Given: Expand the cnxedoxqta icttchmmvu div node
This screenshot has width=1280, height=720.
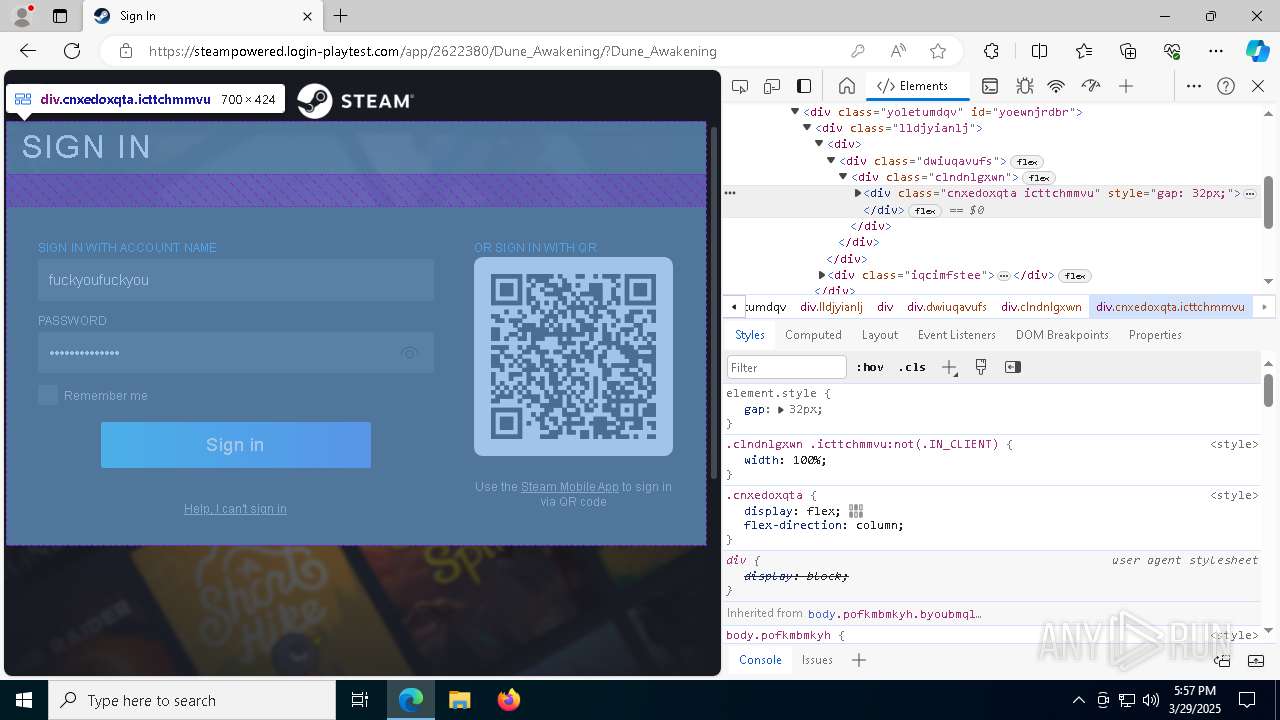Looking at the screenshot, I should tap(858, 193).
